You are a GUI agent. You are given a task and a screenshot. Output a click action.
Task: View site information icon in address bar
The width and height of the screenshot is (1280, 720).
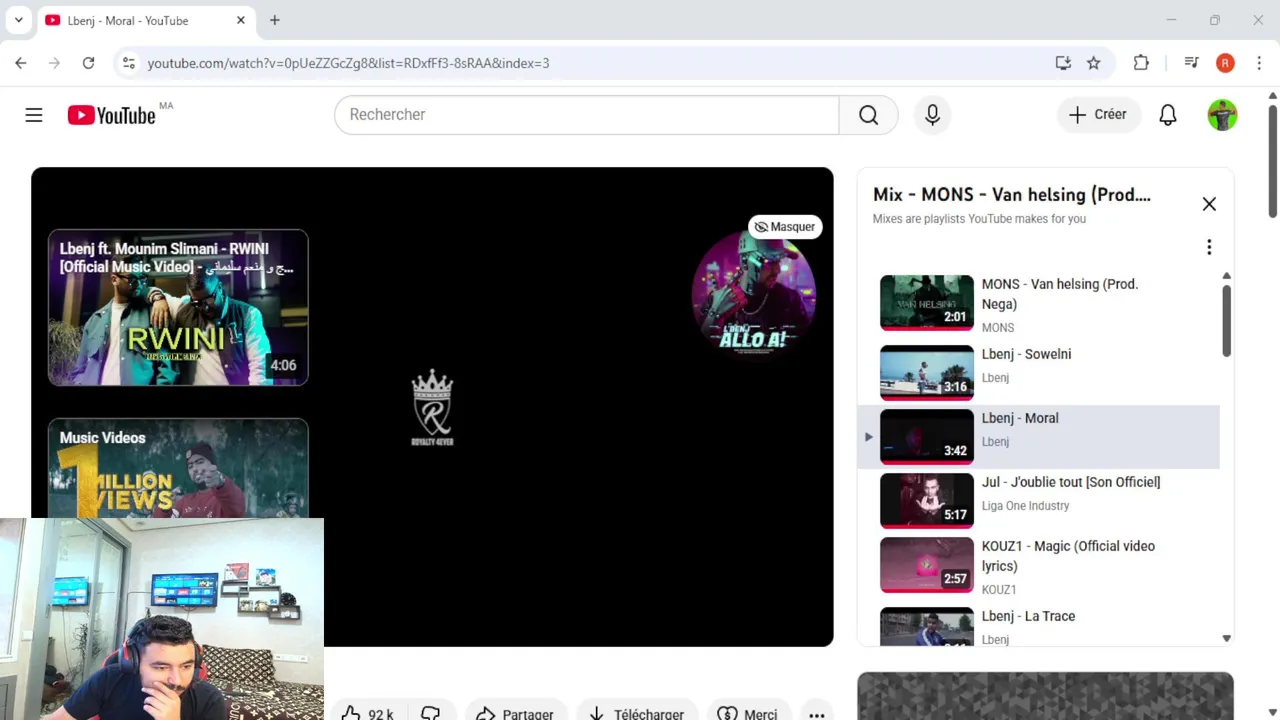point(128,63)
